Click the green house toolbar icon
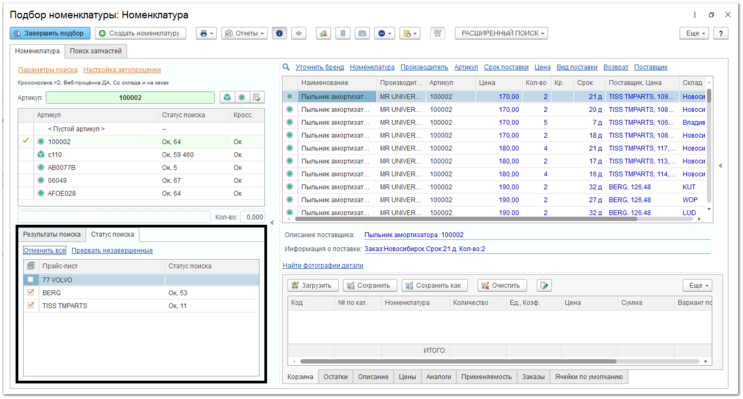The height and width of the screenshot is (399, 743). click(x=323, y=33)
